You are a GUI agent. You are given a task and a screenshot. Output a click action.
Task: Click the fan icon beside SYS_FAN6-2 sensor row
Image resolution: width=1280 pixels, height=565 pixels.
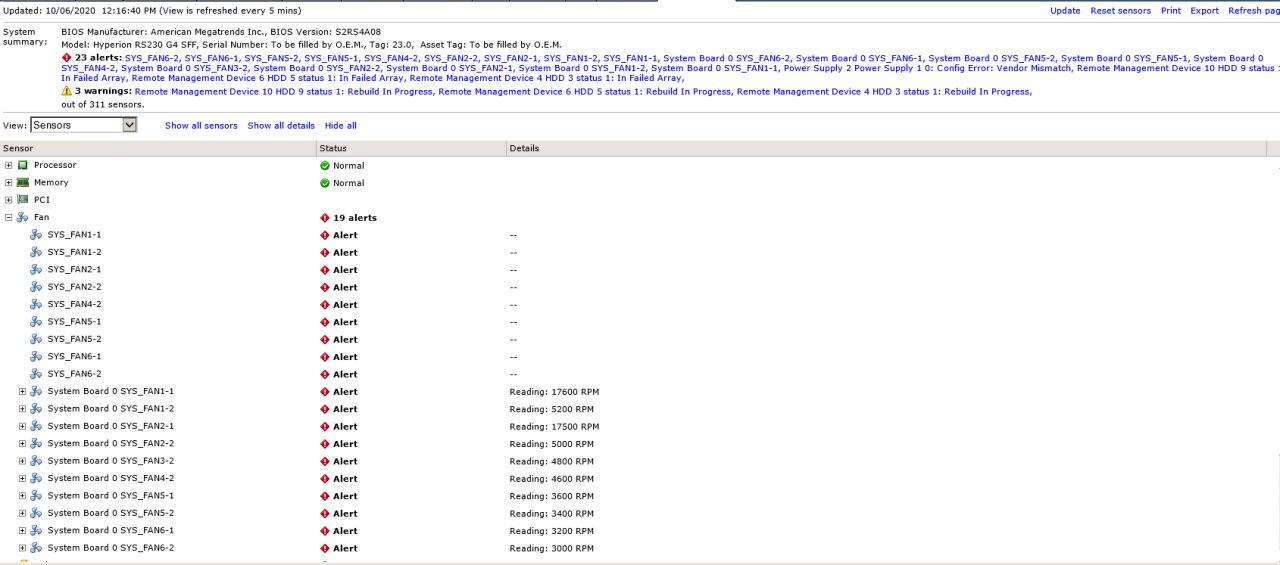tap(36, 374)
